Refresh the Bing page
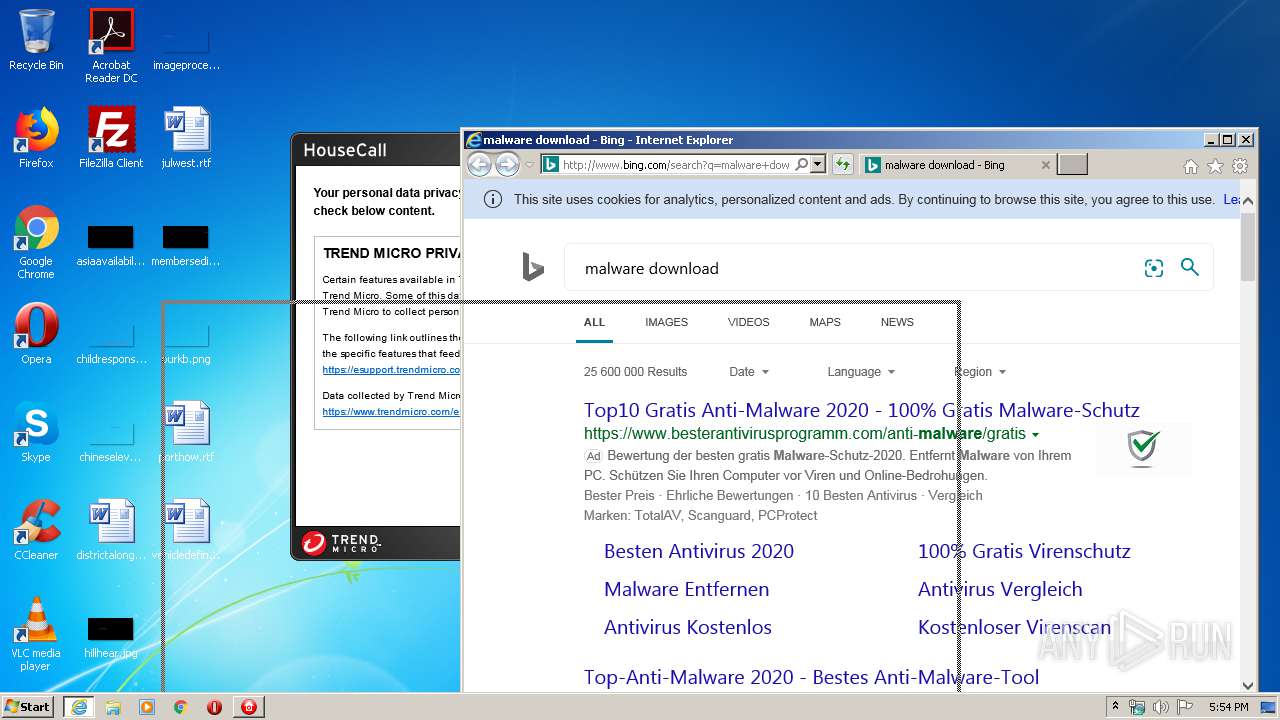 pos(842,165)
